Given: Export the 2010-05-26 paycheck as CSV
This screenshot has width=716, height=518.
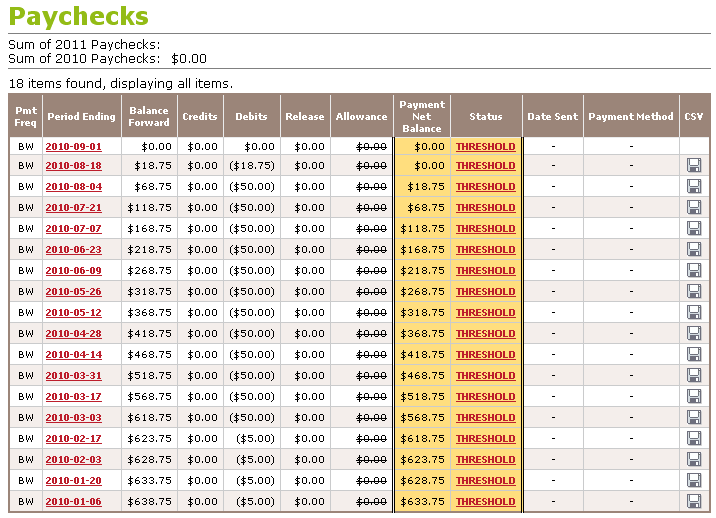Looking at the screenshot, I should (694, 292).
